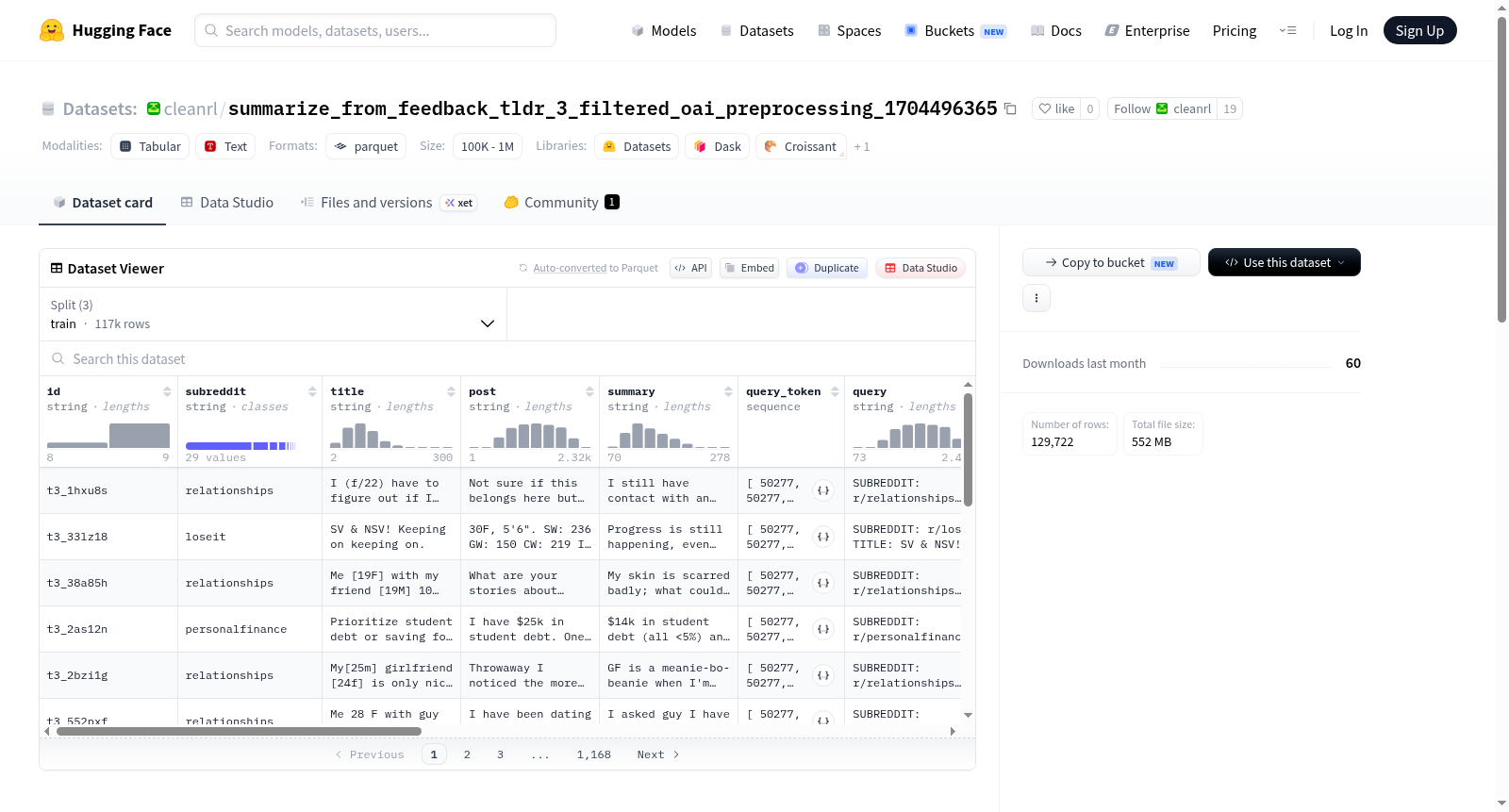Select the Dask library tag

[x=717, y=146]
